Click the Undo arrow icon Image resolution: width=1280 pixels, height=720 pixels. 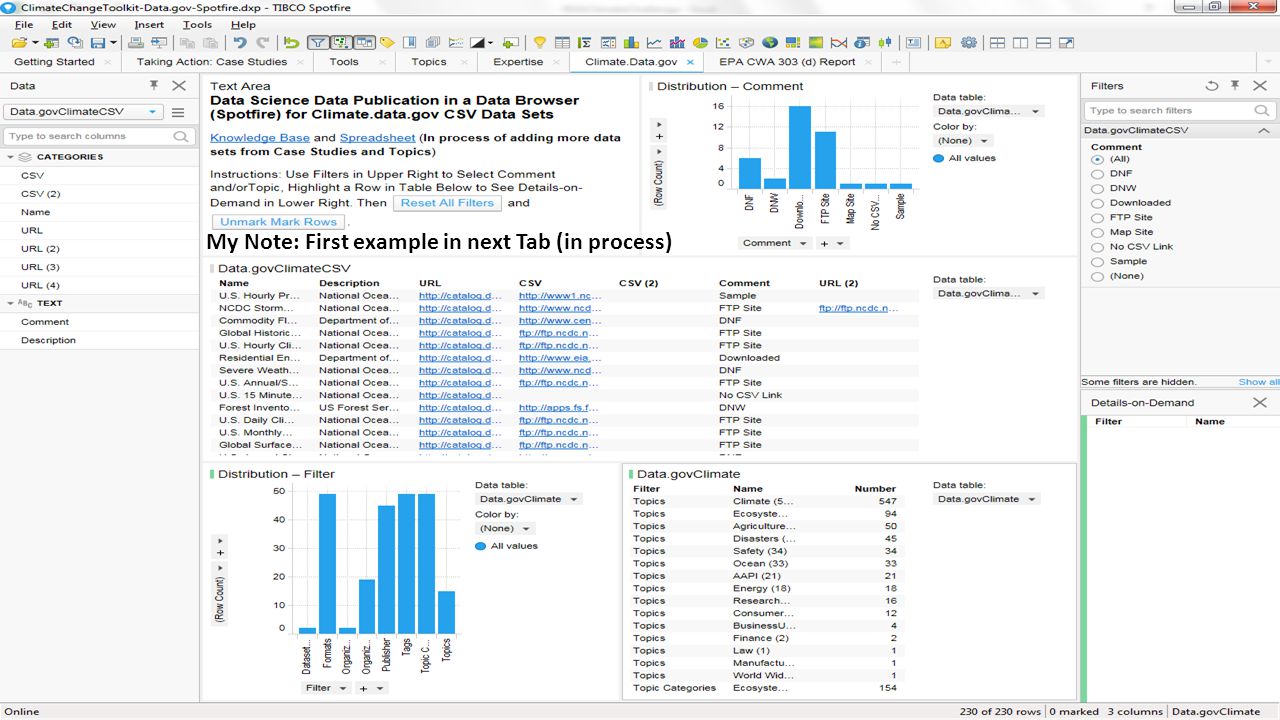(240, 43)
